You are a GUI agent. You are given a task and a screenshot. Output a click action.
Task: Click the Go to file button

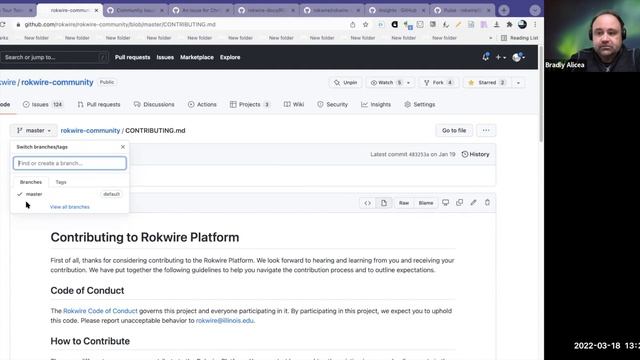[x=454, y=131]
